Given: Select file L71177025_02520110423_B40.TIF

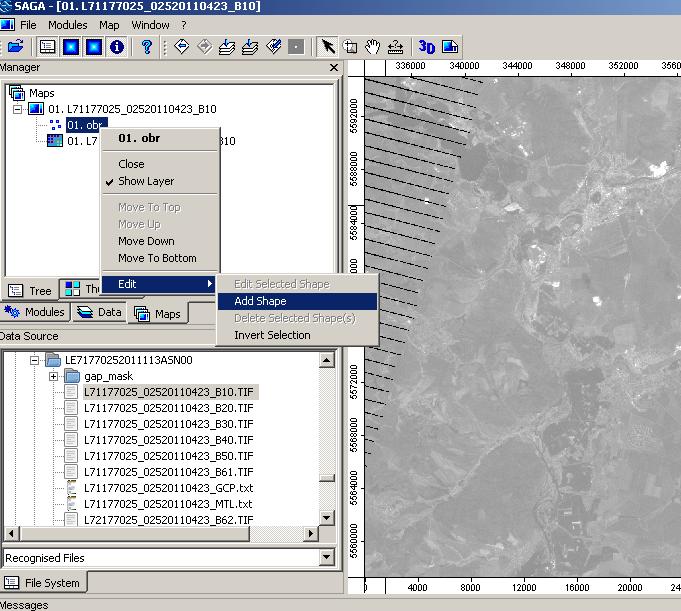Looking at the screenshot, I should pyautogui.click(x=168, y=440).
